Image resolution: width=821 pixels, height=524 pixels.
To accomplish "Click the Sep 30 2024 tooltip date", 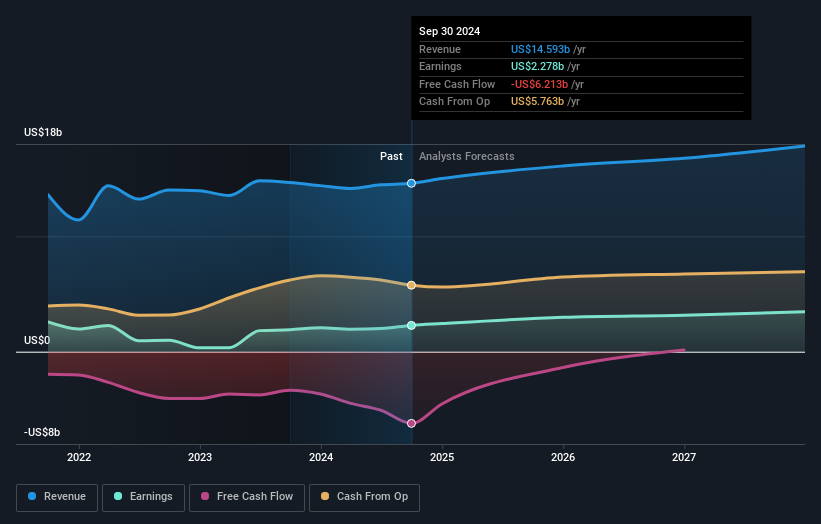I will (x=449, y=31).
